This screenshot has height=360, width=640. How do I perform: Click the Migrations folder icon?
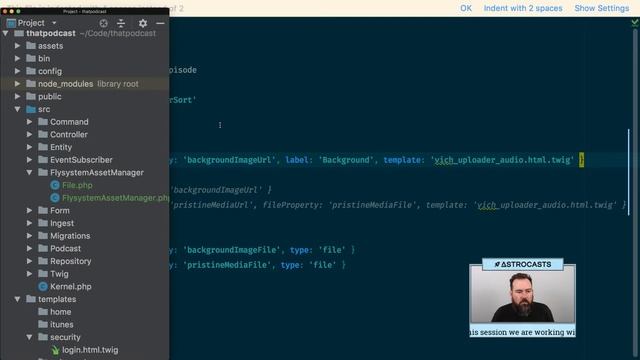pyautogui.click(x=43, y=236)
